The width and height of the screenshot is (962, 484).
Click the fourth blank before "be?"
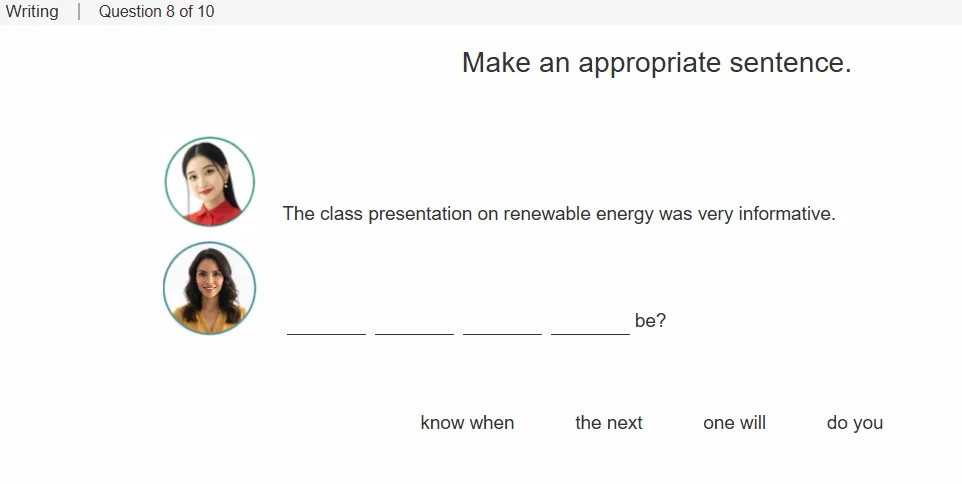(591, 324)
